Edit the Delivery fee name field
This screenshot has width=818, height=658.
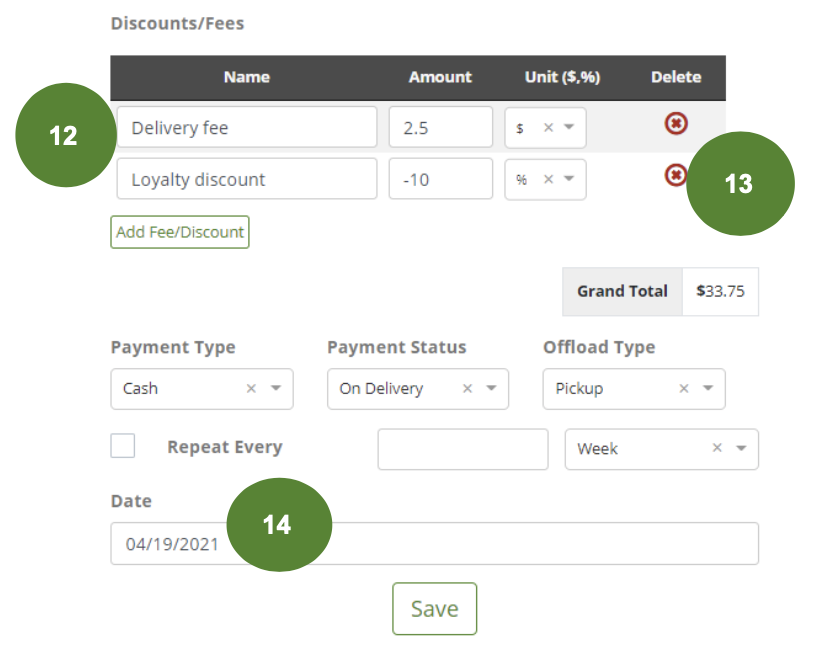[x=247, y=127]
